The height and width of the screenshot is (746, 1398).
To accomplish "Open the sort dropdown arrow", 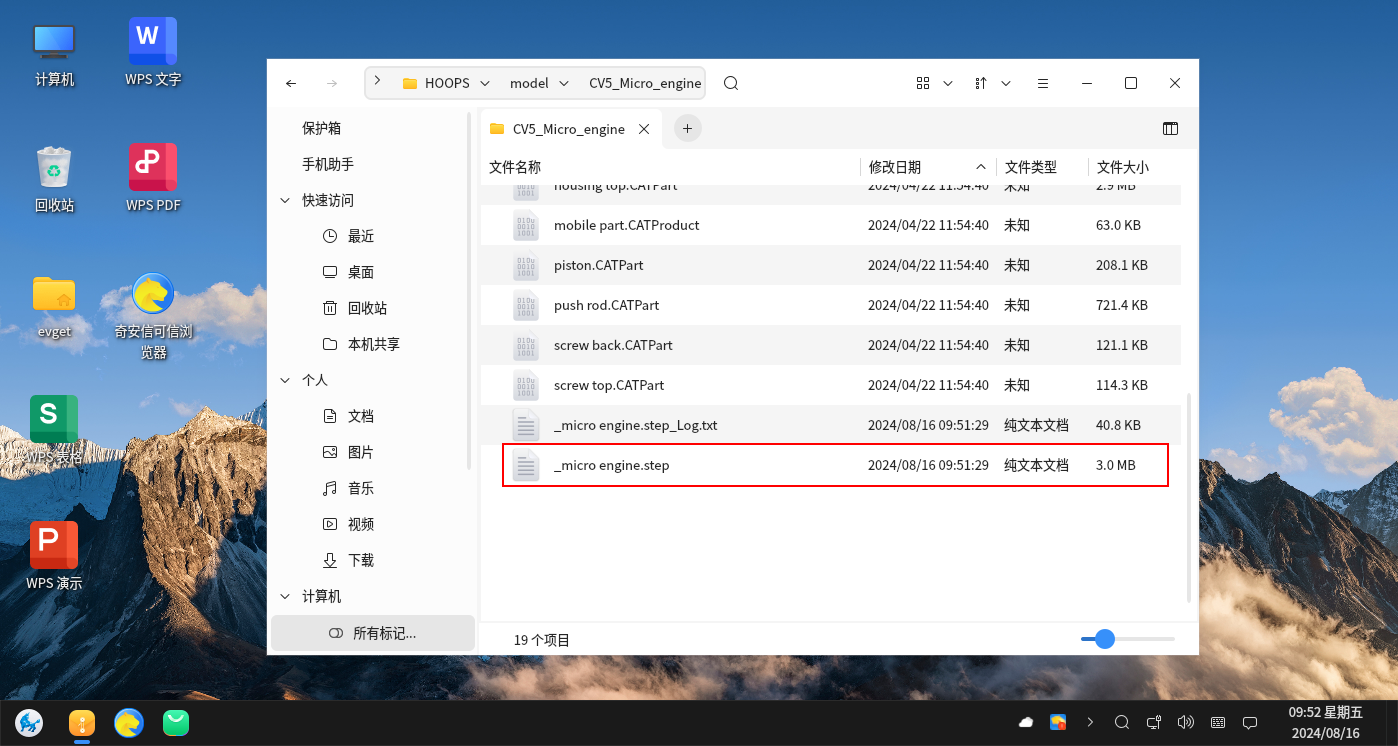I will [1006, 83].
